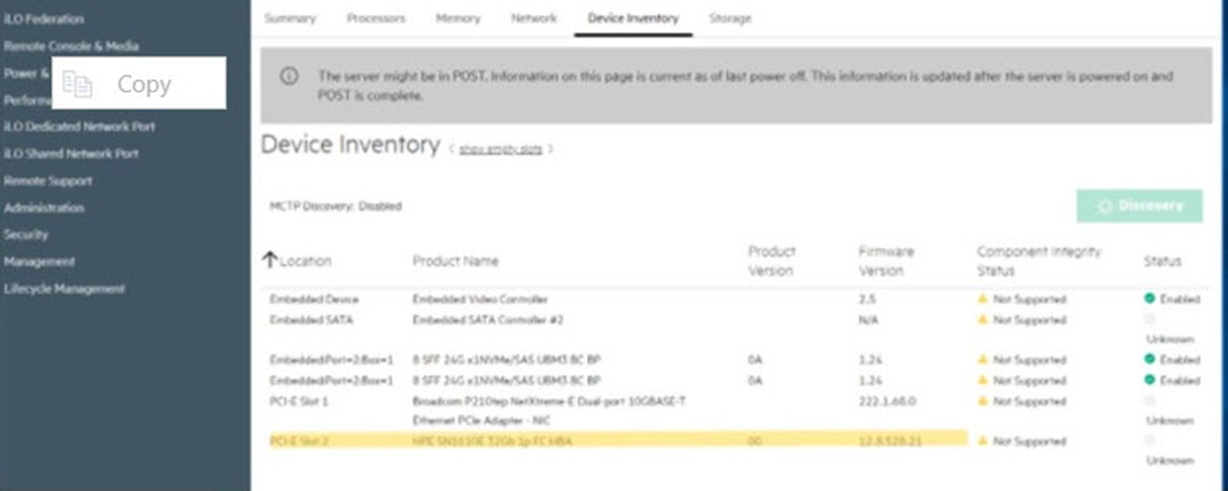Image resolution: width=1228 pixels, height=491 pixels.
Task: Click green Enabled icon for Embedded Video Controller
Action: [1150, 298]
